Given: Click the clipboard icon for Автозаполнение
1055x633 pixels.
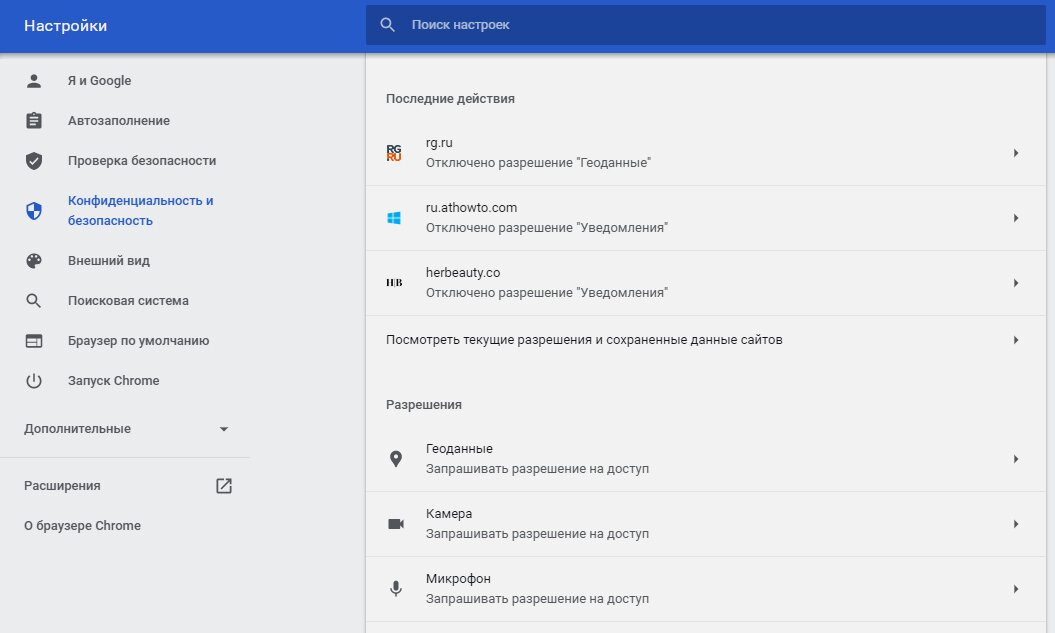Looking at the screenshot, I should [x=34, y=120].
